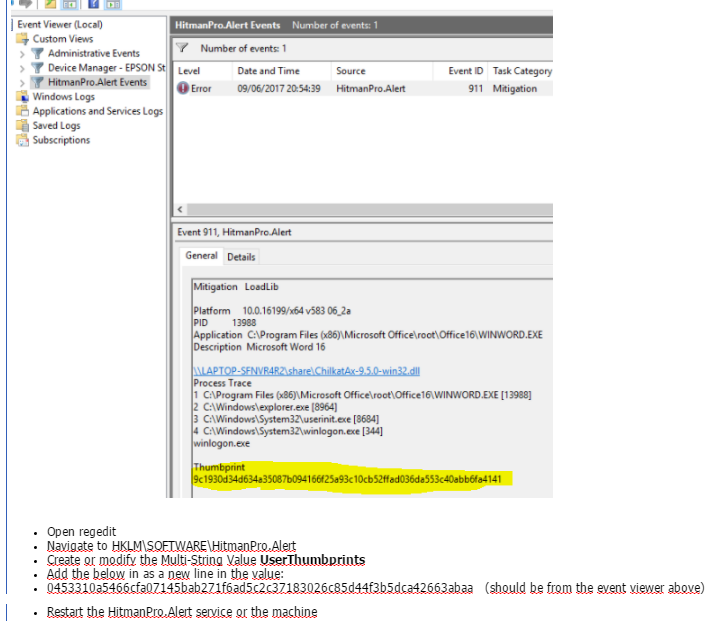Image resolution: width=720 pixels, height=621 pixels.
Task: Click the 0453310a5466cfa… hash text
Action: (x=259, y=588)
